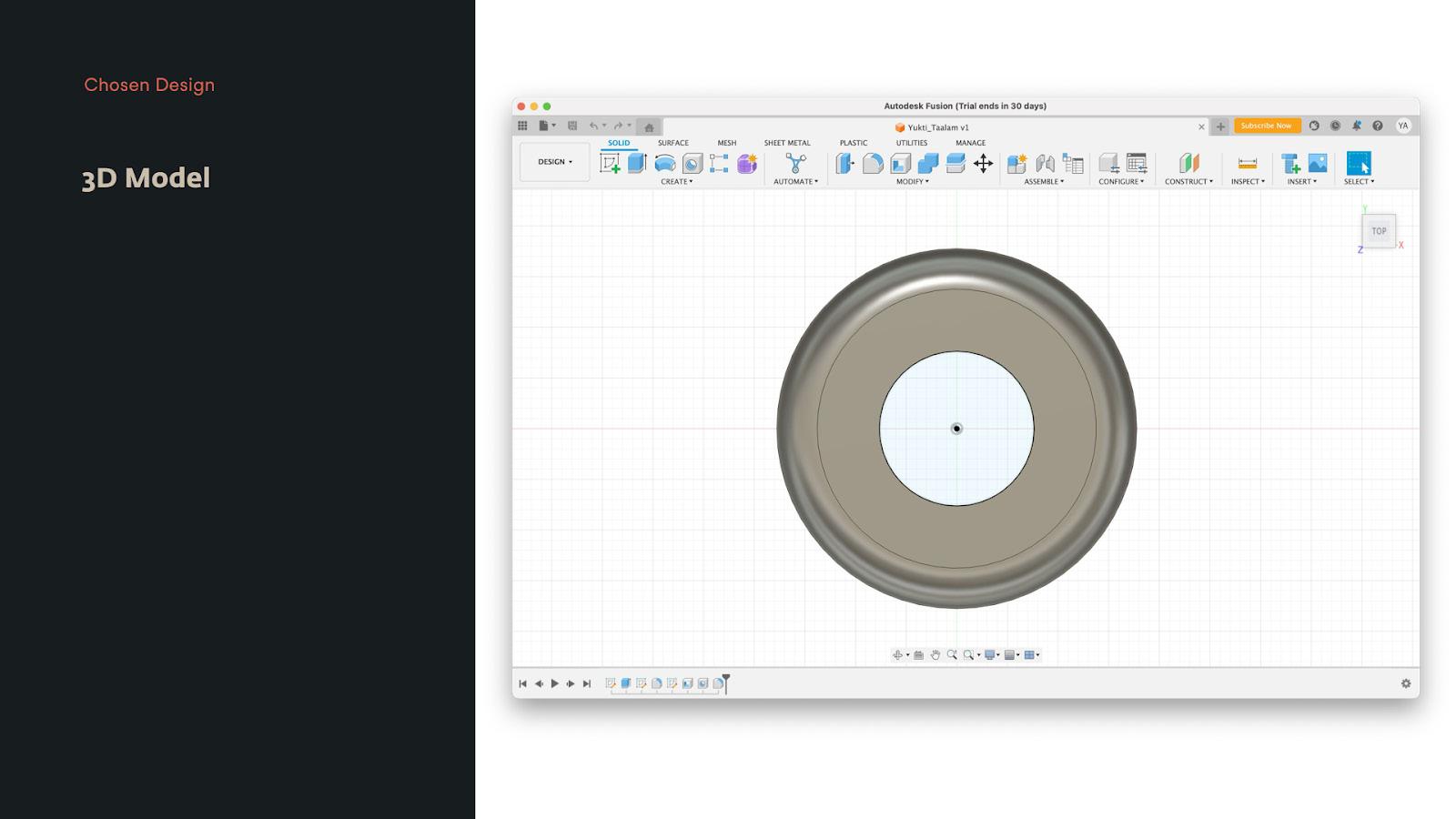This screenshot has height=819, width=1456.
Task: Select the Hole tool
Action: tap(693, 163)
